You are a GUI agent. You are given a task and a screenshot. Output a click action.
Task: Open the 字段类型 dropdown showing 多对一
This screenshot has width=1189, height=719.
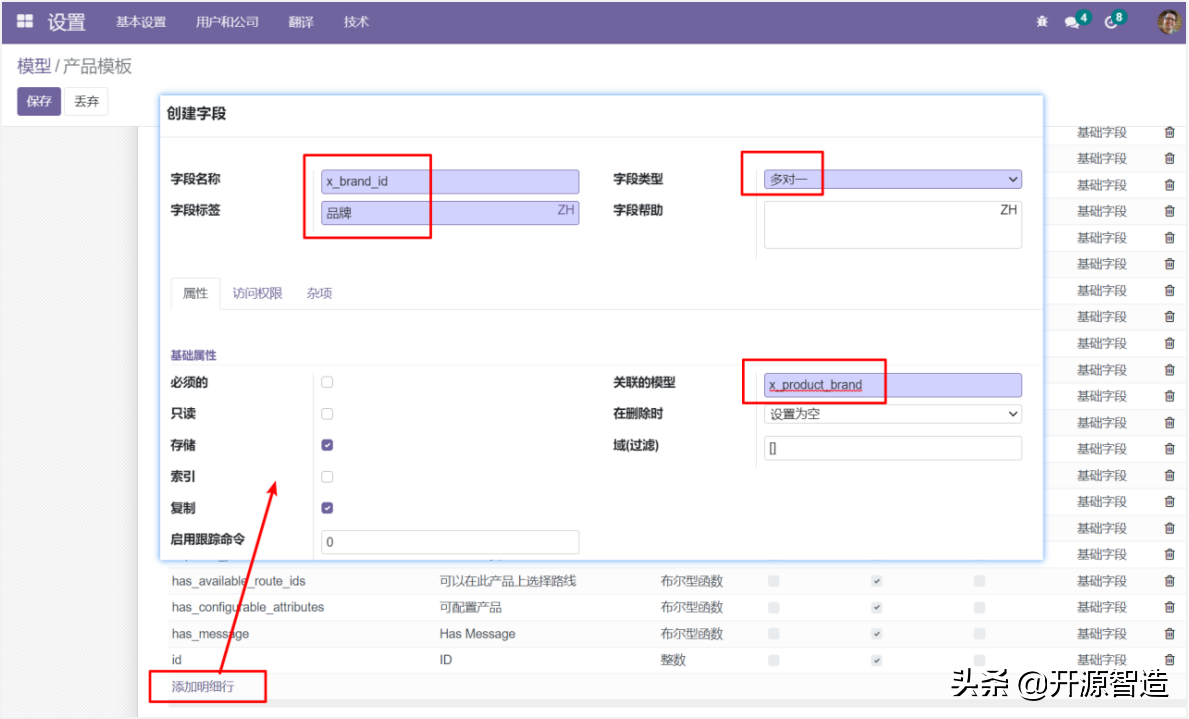[893, 180]
